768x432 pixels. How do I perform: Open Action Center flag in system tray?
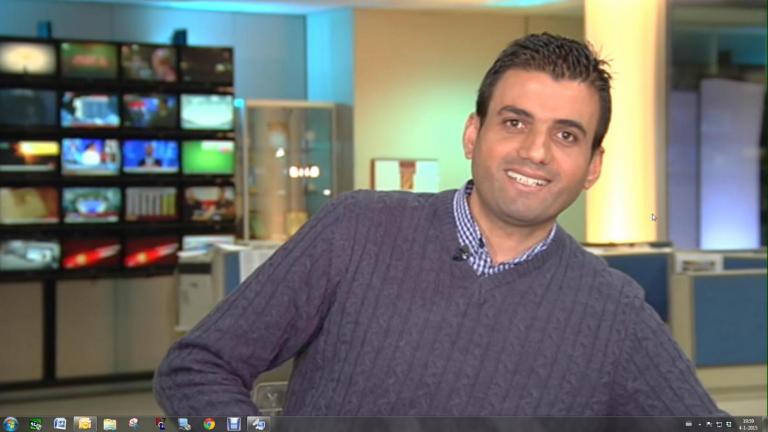tap(709, 425)
